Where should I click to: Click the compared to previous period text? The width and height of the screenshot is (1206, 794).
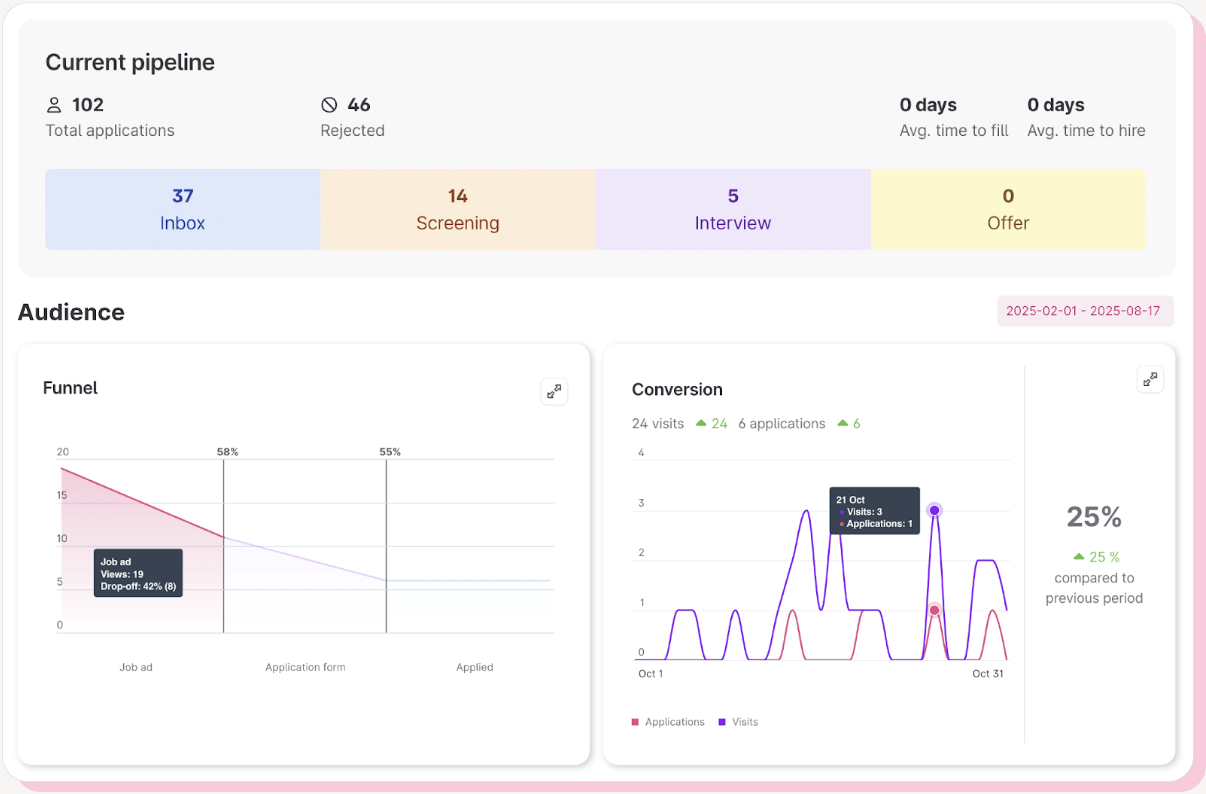pos(1094,588)
